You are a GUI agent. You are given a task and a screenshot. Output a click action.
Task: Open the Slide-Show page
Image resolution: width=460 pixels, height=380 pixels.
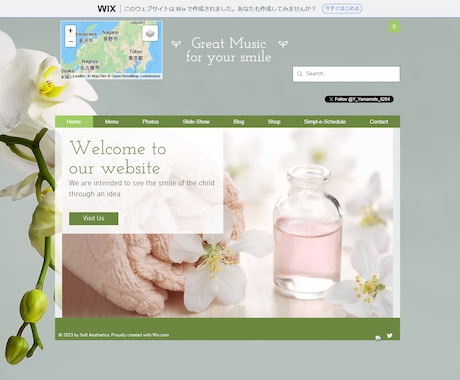196,122
